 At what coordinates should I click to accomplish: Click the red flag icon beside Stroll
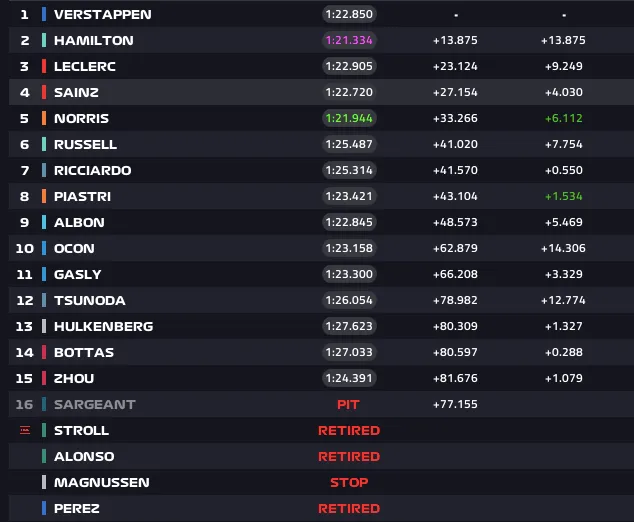25,430
